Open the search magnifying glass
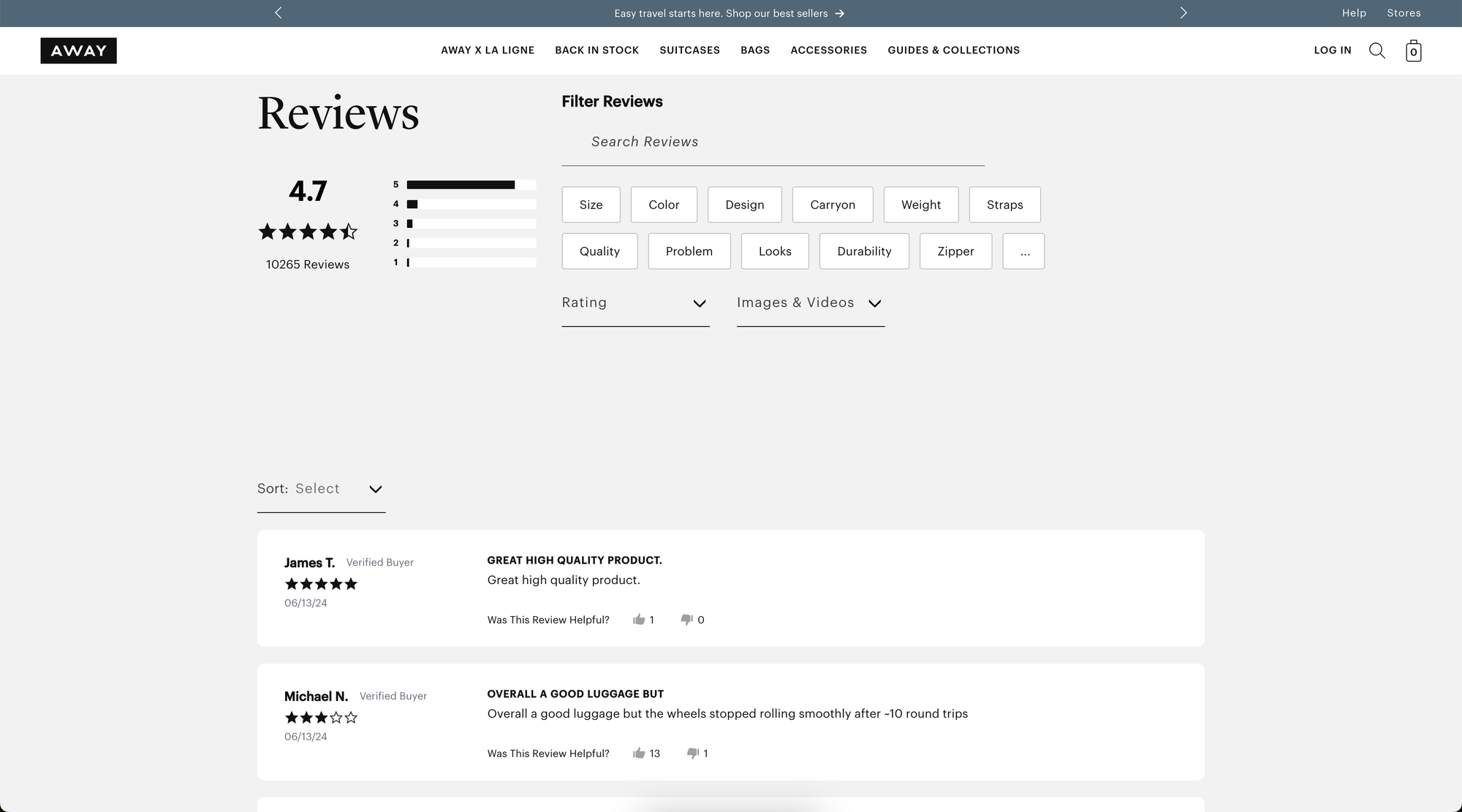 (x=1377, y=50)
